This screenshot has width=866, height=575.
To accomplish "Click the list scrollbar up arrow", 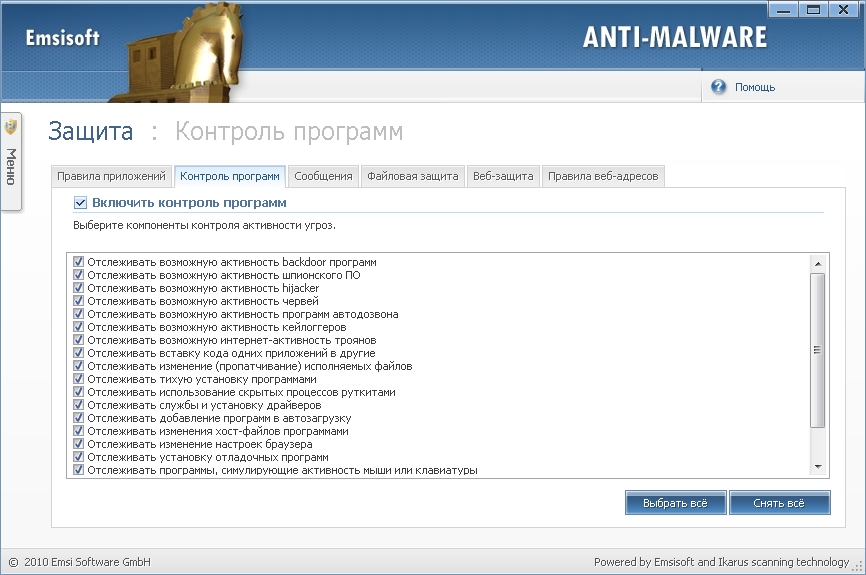I will click(x=818, y=263).
